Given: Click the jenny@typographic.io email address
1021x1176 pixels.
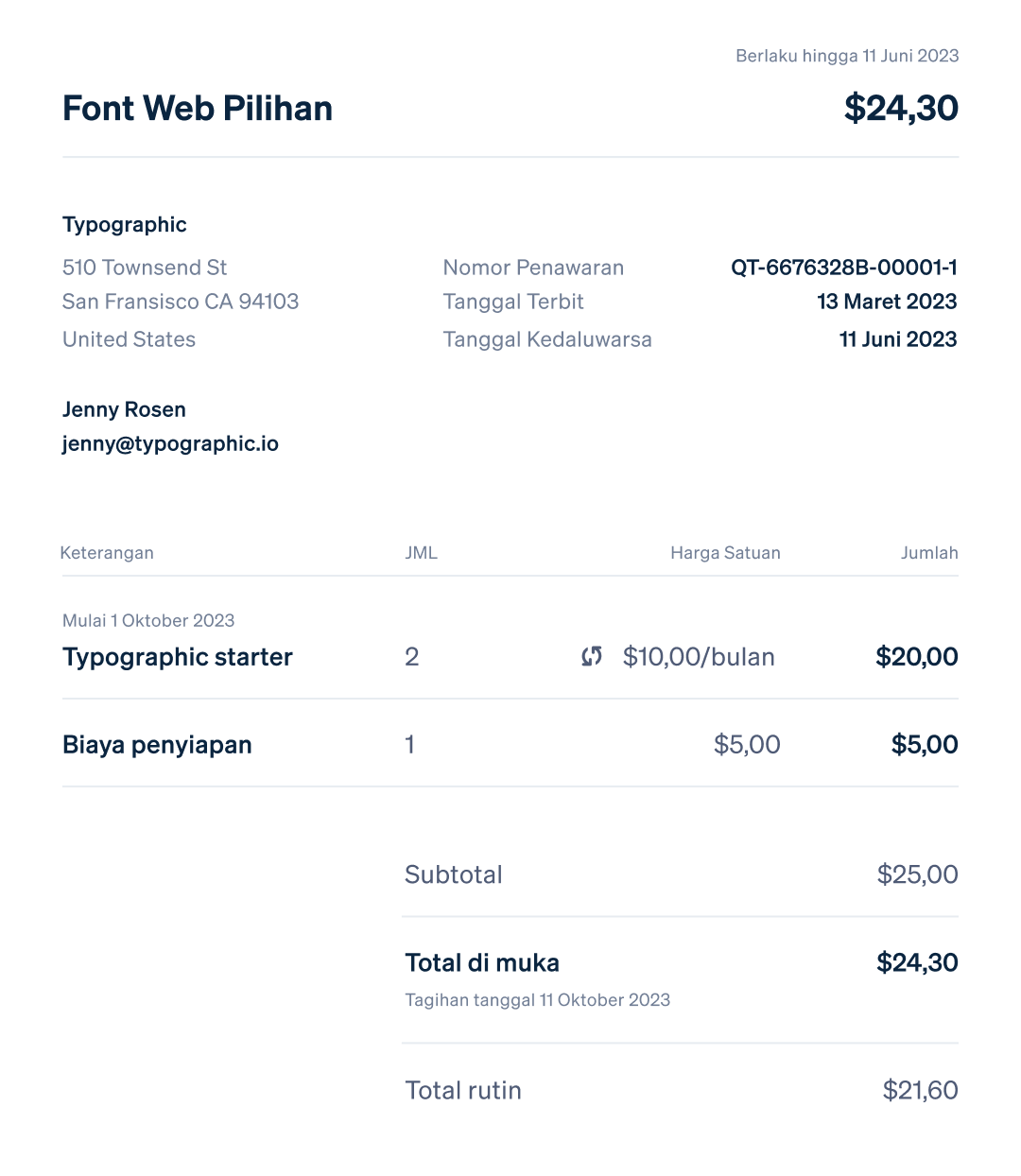Looking at the screenshot, I should click(170, 444).
